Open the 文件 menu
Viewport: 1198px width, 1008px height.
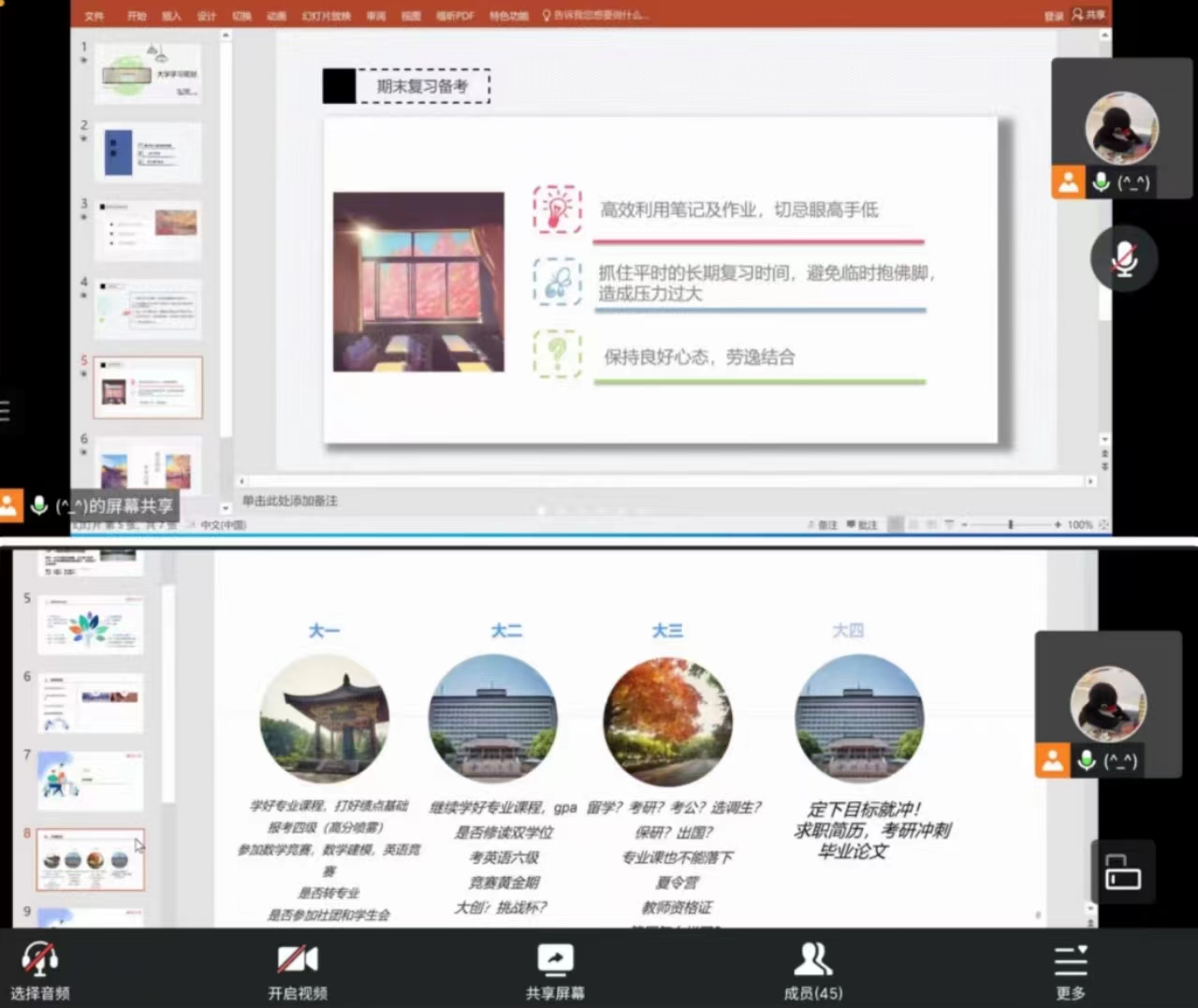95,16
